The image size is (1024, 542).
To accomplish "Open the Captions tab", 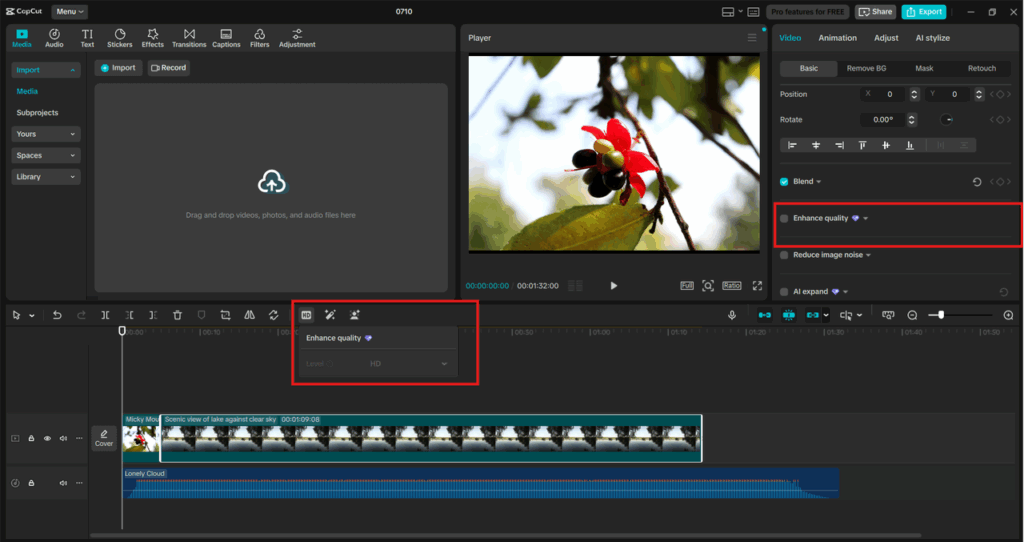I will pos(226,38).
